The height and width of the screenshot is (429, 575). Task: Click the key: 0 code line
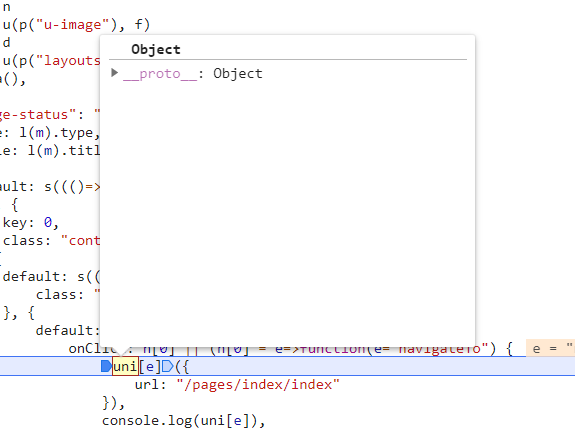[31, 223]
